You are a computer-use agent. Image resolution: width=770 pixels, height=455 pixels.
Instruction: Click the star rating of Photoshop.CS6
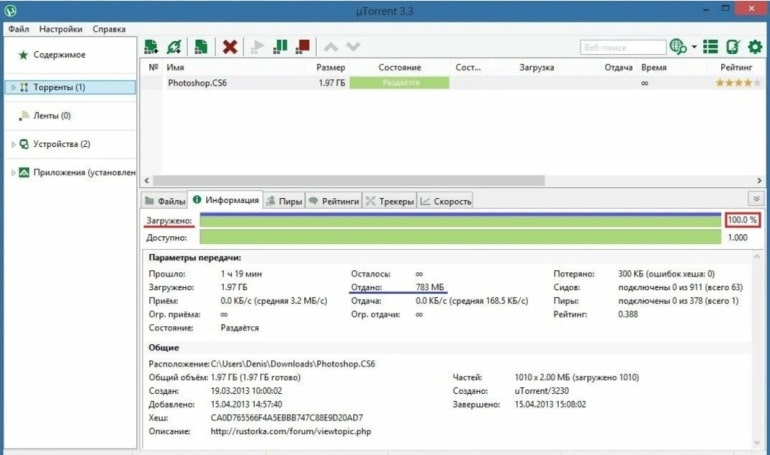[x=738, y=83]
